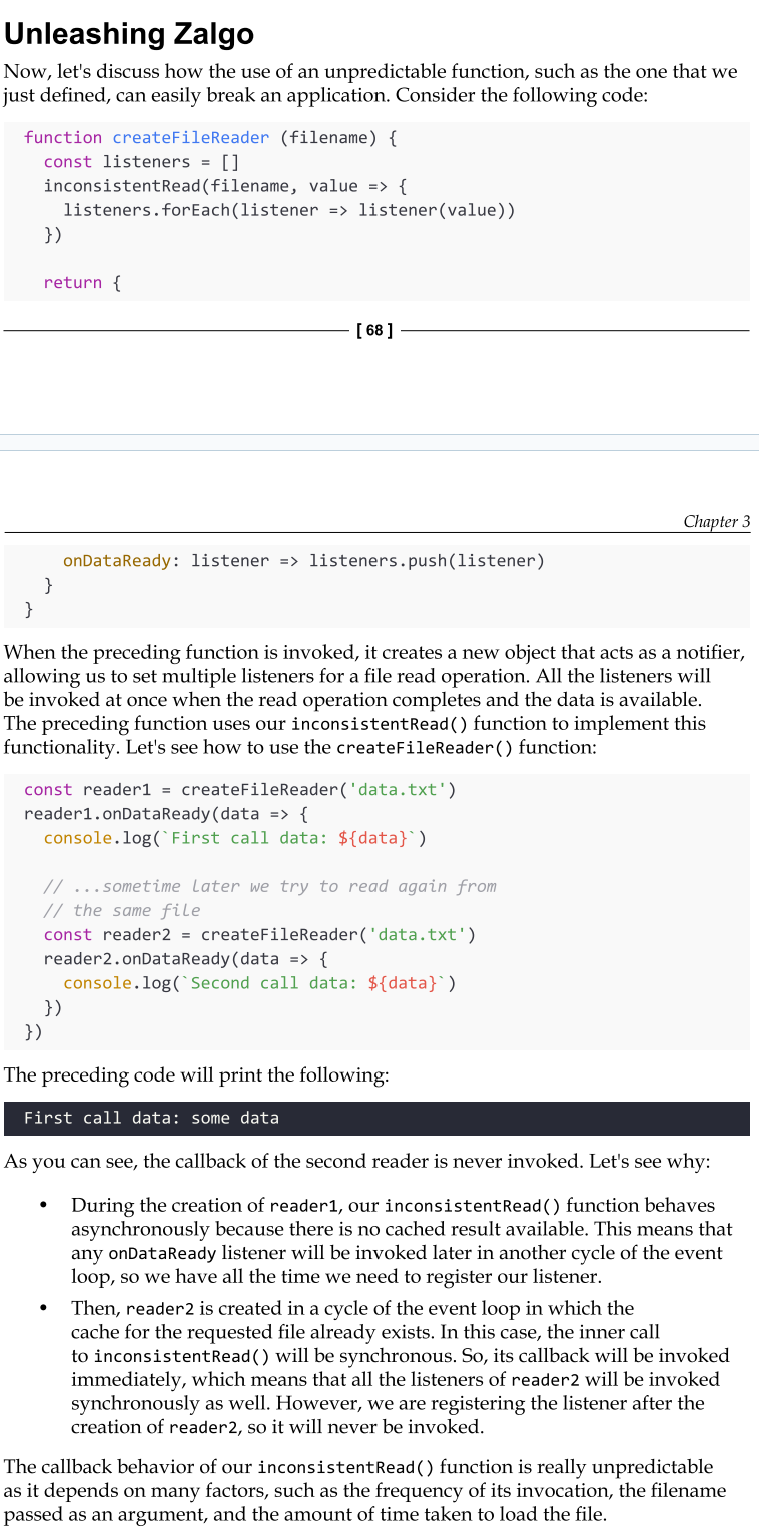Click the bullet starting 'During the creation of reader1'
This screenshot has height=1536, width=759.
pyautogui.click(x=401, y=1241)
